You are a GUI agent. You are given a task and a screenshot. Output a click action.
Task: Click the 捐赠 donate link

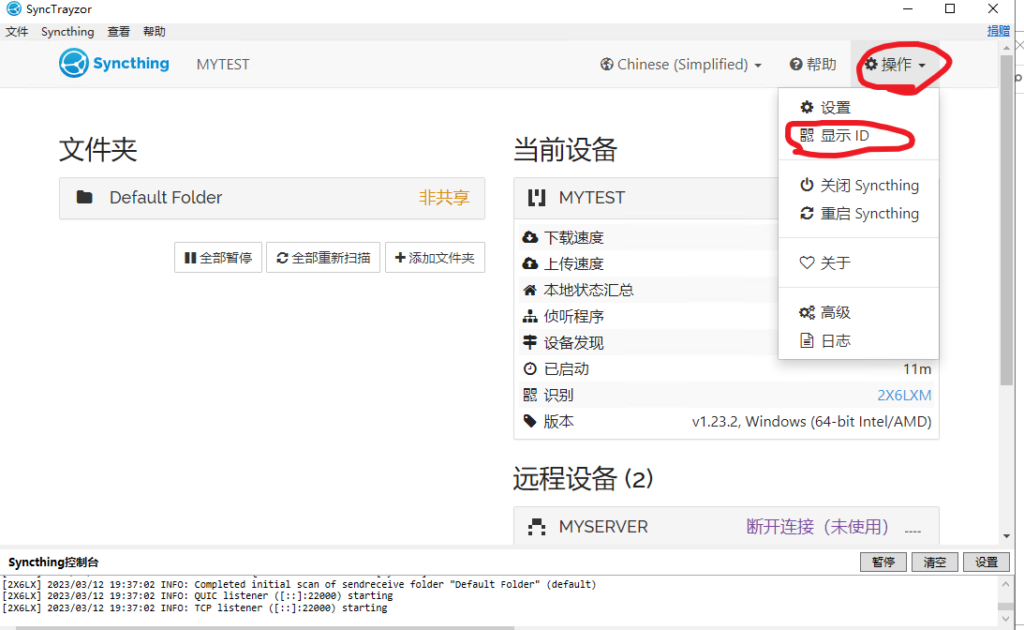click(998, 31)
